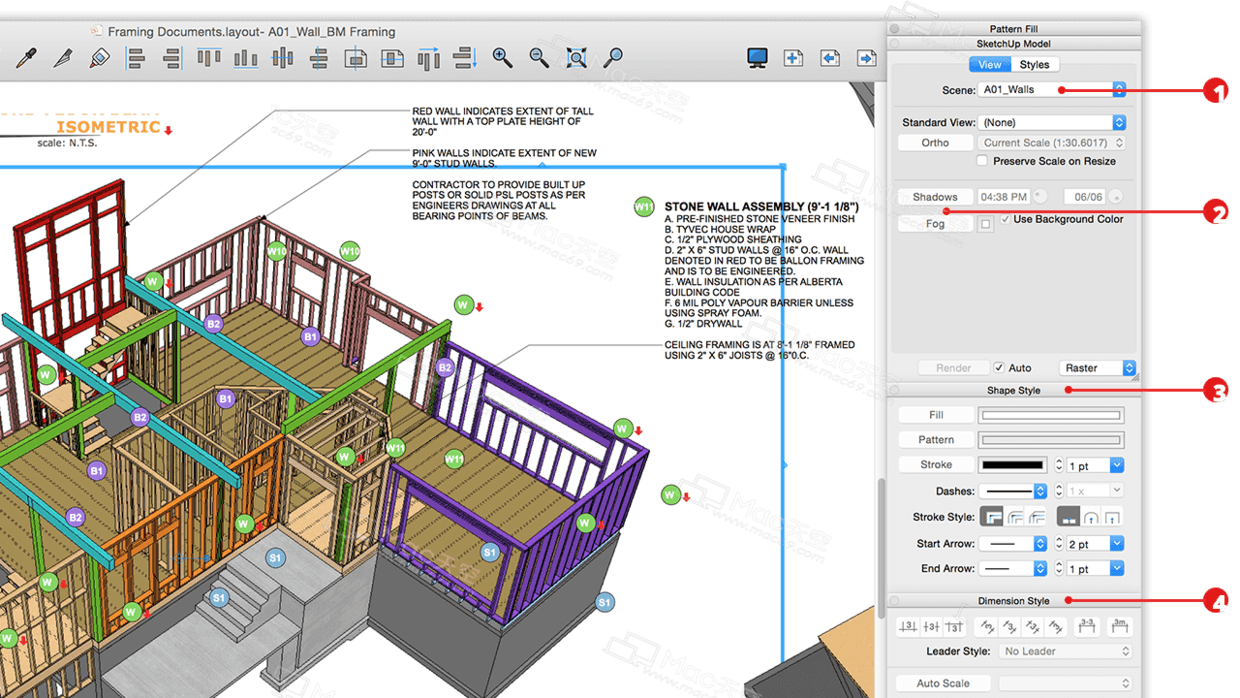The height and width of the screenshot is (698, 1240).
Task: Click the Zoom Out magnifier icon
Action: [x=539, y=58]
